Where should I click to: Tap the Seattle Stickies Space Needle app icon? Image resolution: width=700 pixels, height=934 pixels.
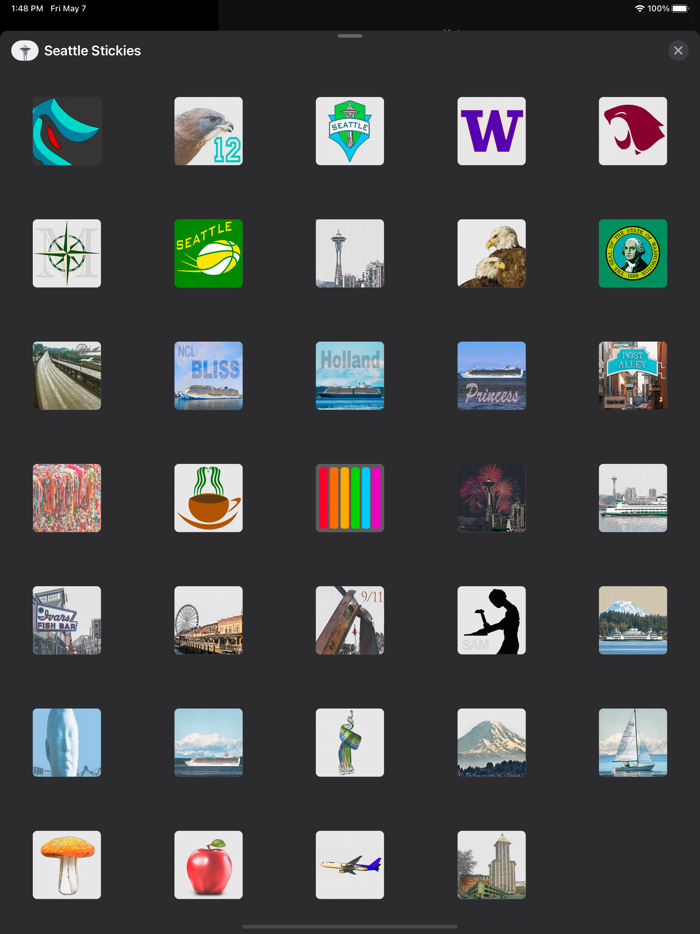pos(25,51)
